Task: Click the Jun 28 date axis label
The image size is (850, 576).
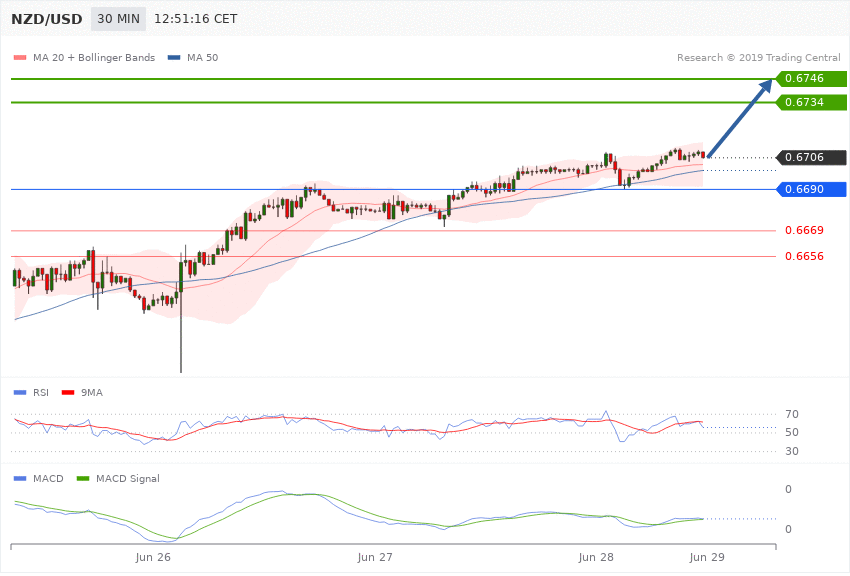Action: coord(596,558)
